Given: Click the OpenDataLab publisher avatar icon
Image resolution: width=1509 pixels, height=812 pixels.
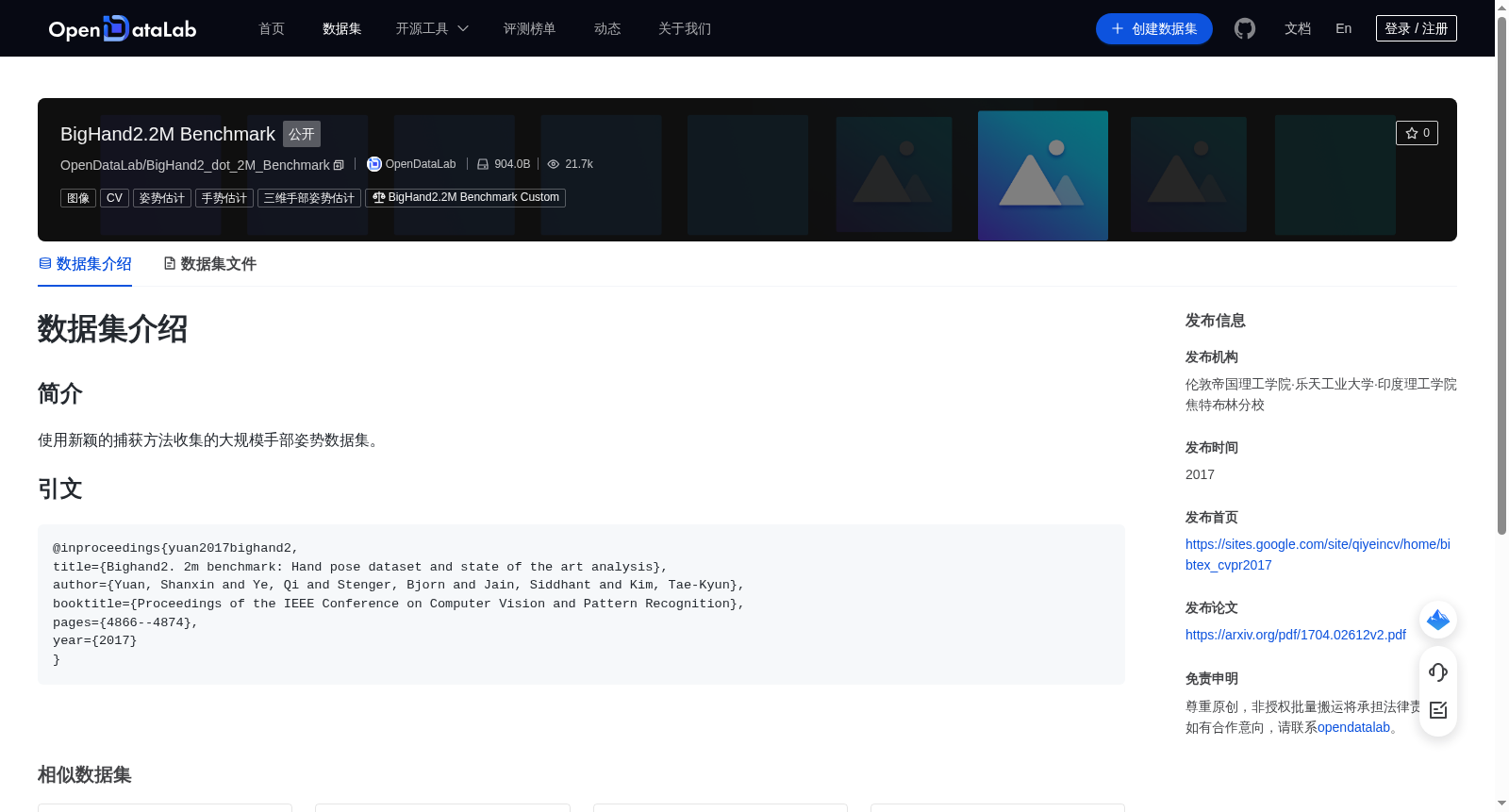Looking at the screenshot, I should pos(374,164).
